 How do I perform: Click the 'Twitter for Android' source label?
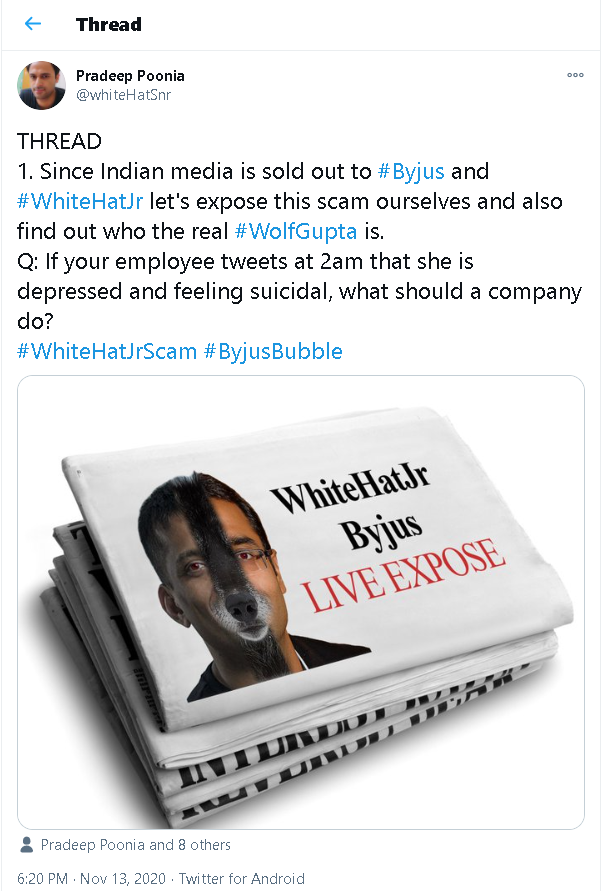point(242,878)
